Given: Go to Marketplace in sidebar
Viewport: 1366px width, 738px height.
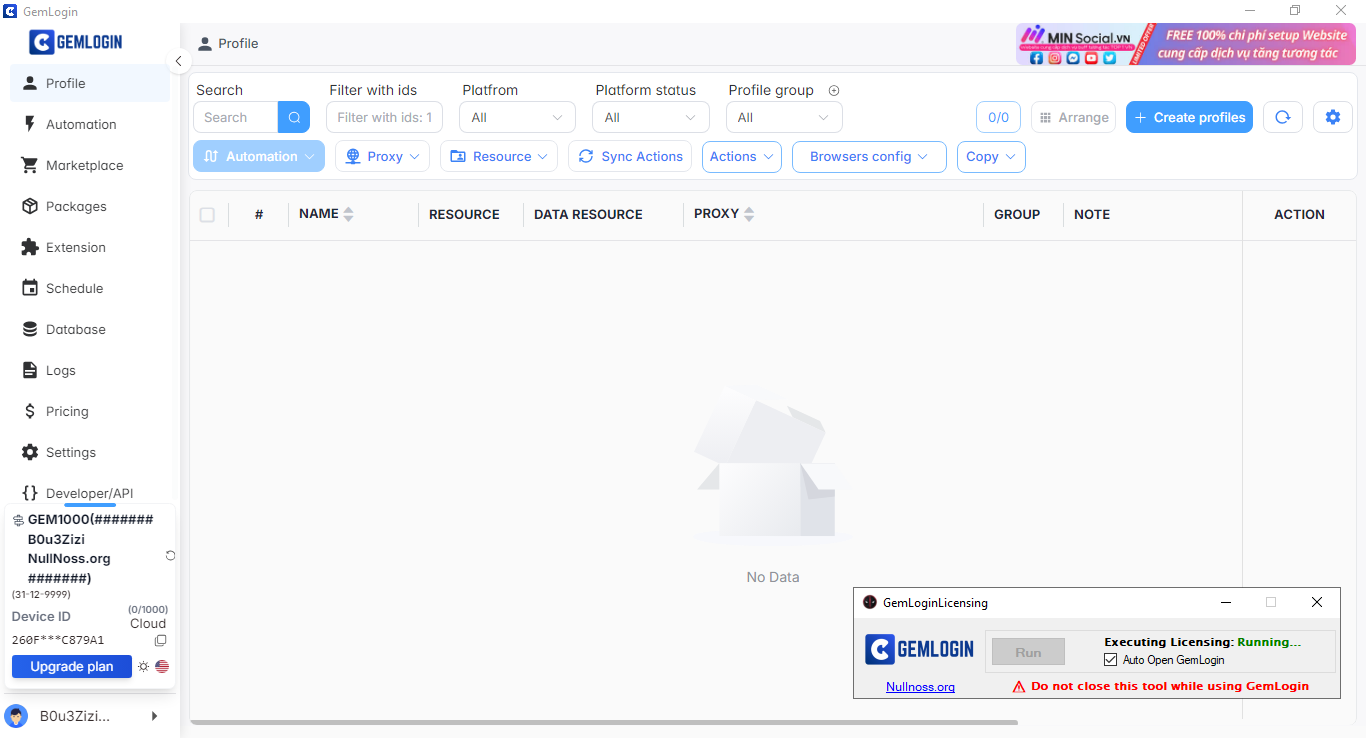Looking at the screenshot, I should pos(89,165).
